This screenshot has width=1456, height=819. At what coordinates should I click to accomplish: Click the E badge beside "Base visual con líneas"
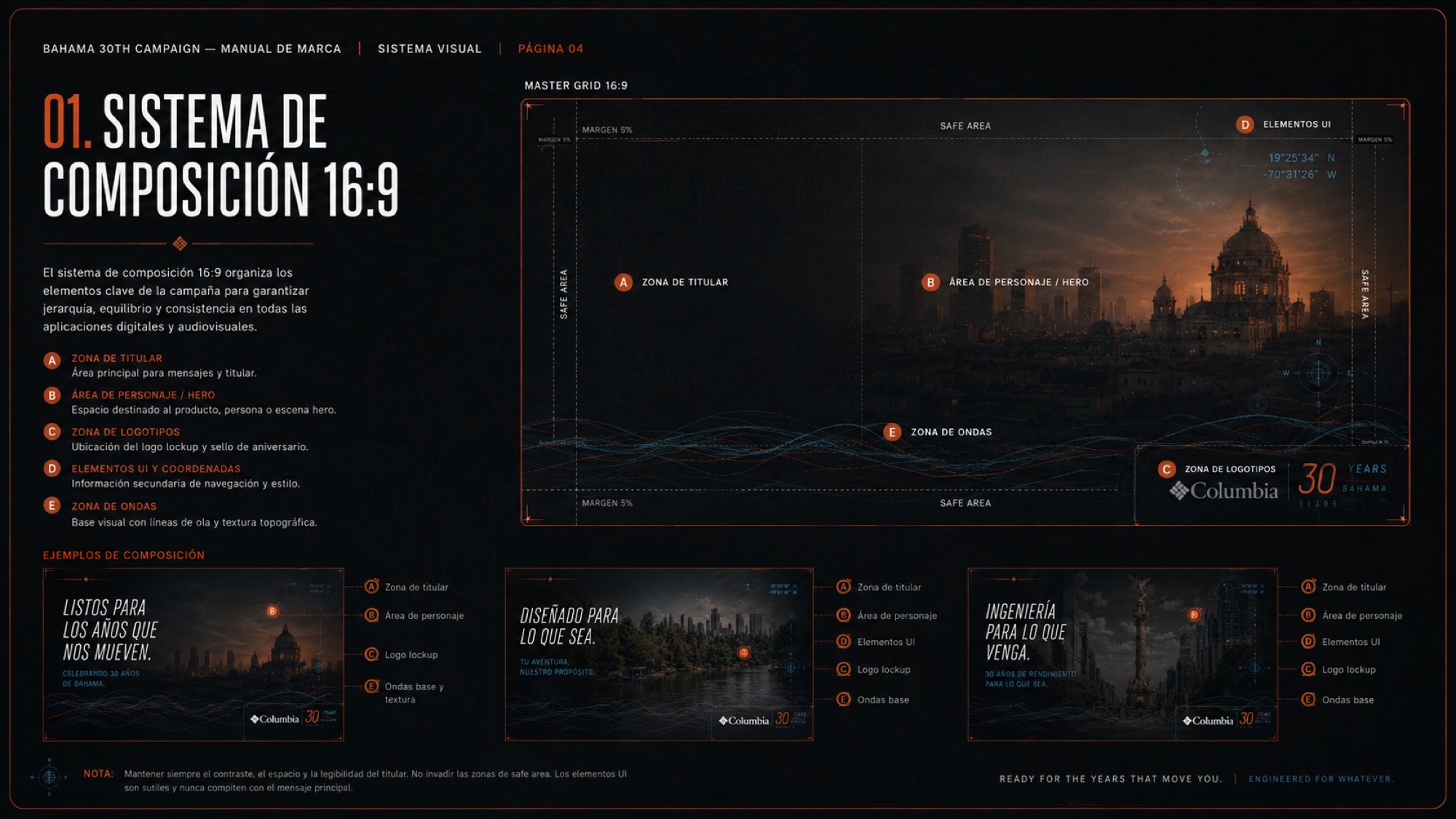pyautogui.click(x=52, y=505)
